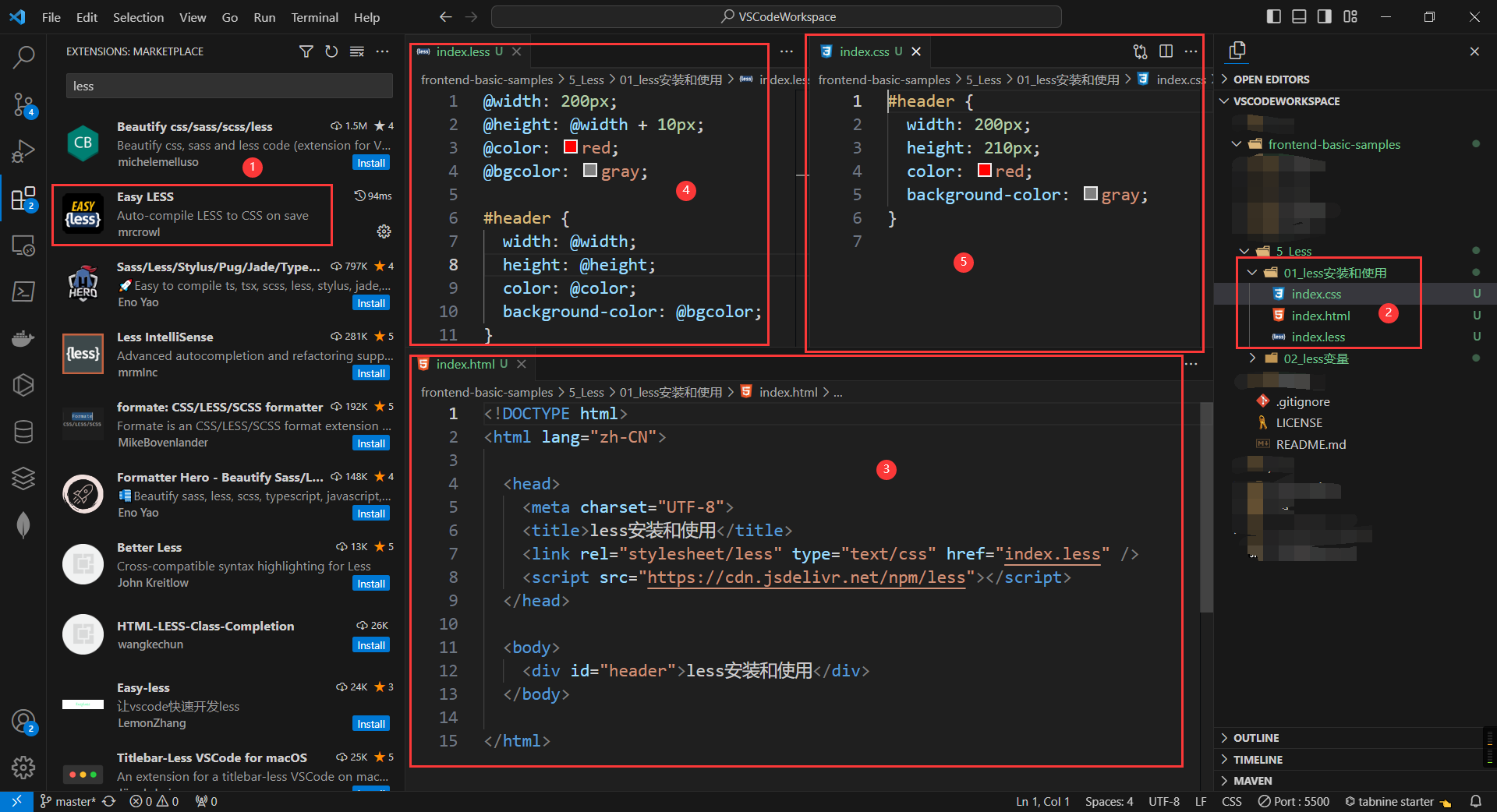Open more actions for index.less editor group
1497x812 pixels.
[787, 51]
